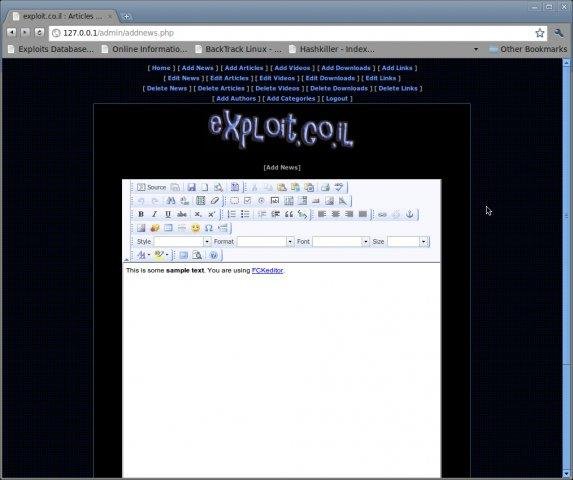The width and height of the screenshot is (573, 480).
Task: Insert a checkbox form field icon
Action: point(247,201)
